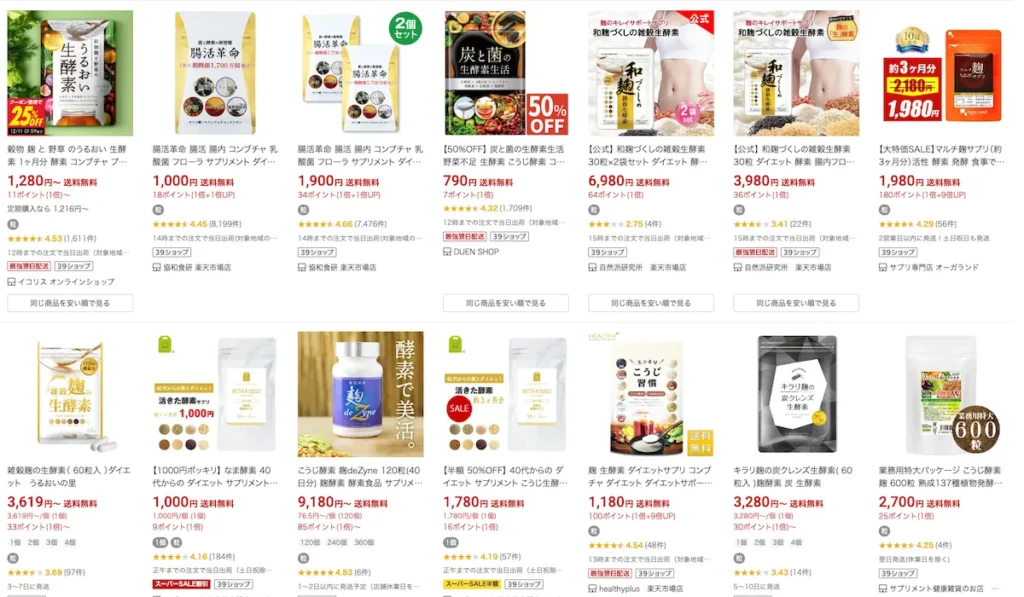Open the うるおい生酵素 25%OFF product image
1024x597 pixels.
[70, 73]
